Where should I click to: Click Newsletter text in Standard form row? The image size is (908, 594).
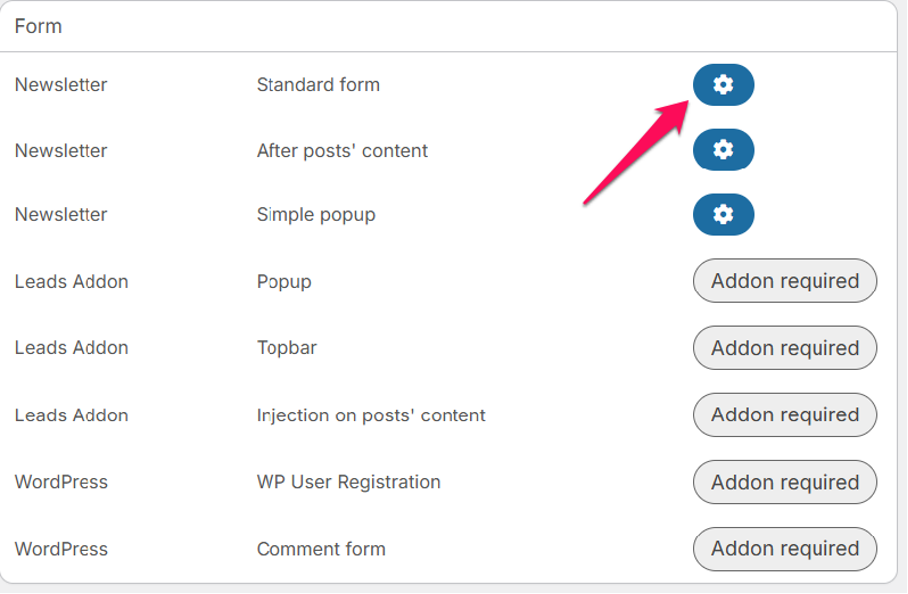61,85
